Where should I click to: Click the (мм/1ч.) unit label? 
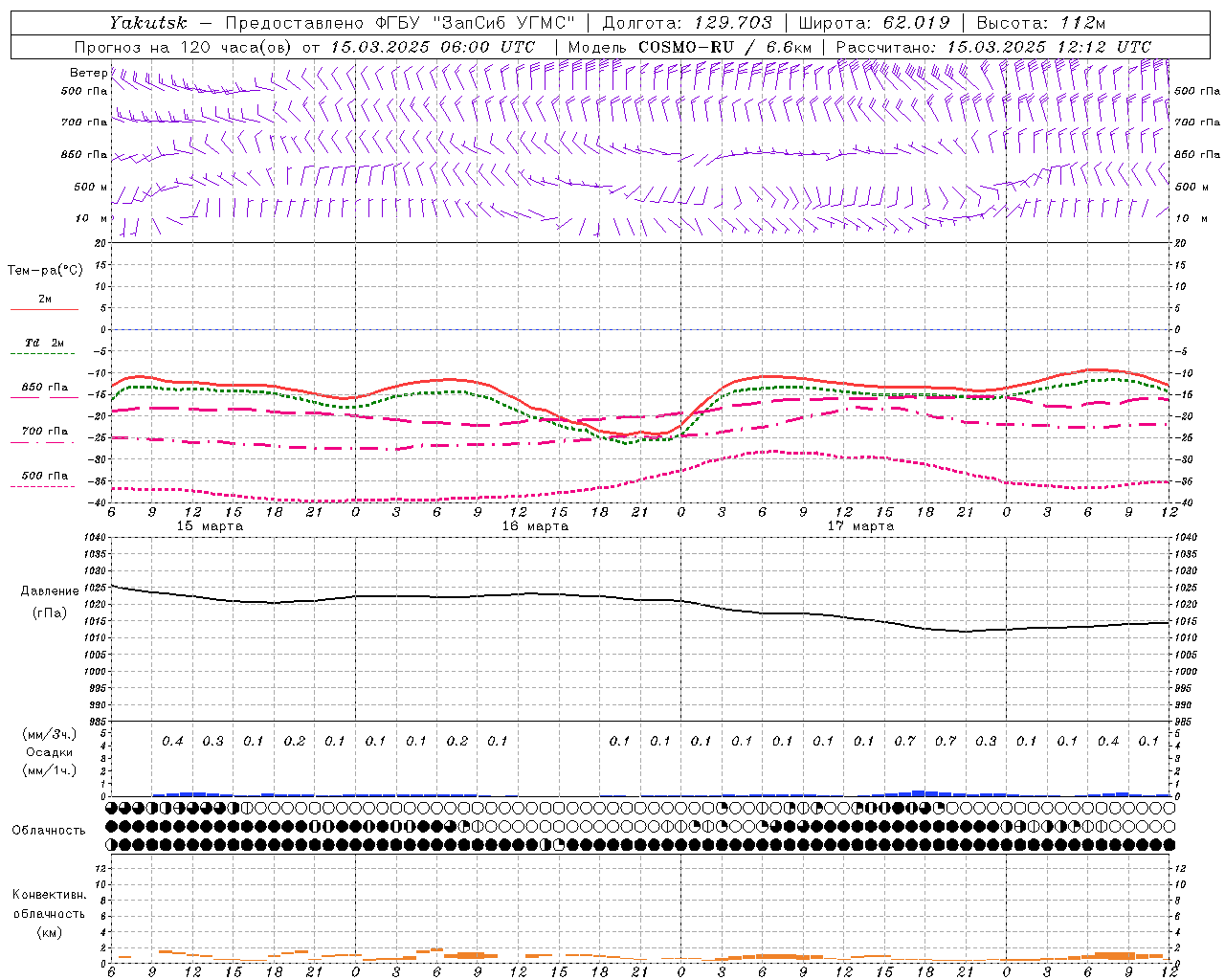(x=50, y=770)
